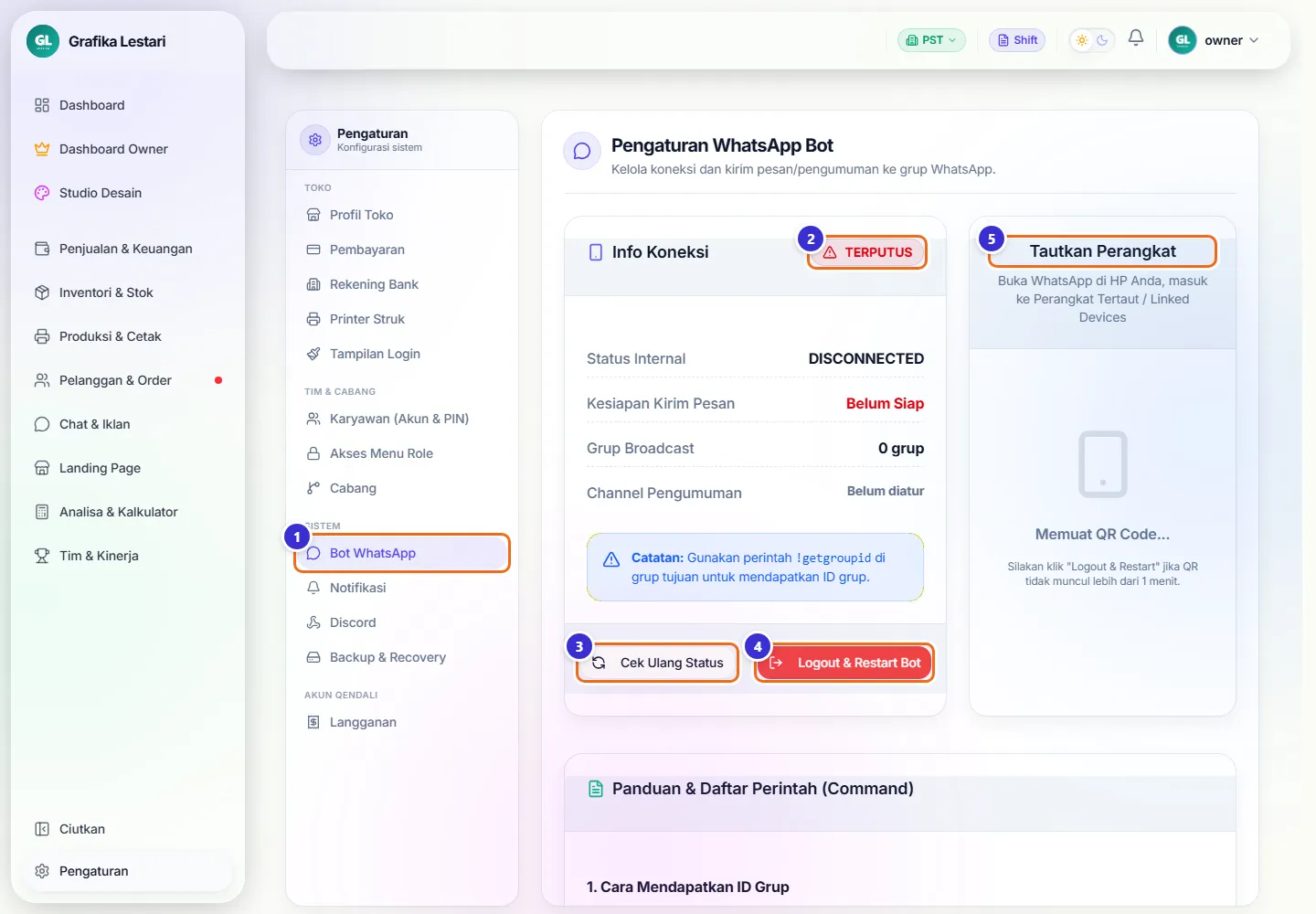The image size is (1316, 914).
Task: Click the calculator icon for Analisa & Kalkulator
Action: (x=42, y=512)
